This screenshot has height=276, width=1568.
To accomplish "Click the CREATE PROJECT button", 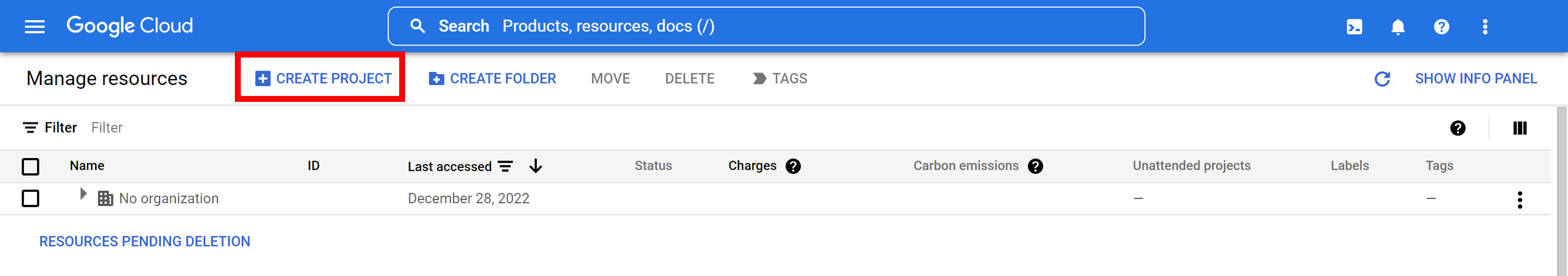I will 323,79.
